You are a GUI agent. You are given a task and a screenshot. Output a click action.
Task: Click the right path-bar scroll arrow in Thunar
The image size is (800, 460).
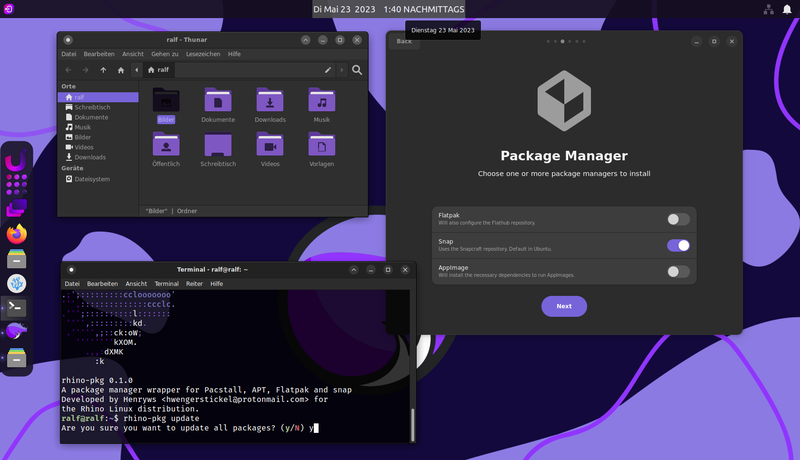pyautogui.click(x=342, y=70)
